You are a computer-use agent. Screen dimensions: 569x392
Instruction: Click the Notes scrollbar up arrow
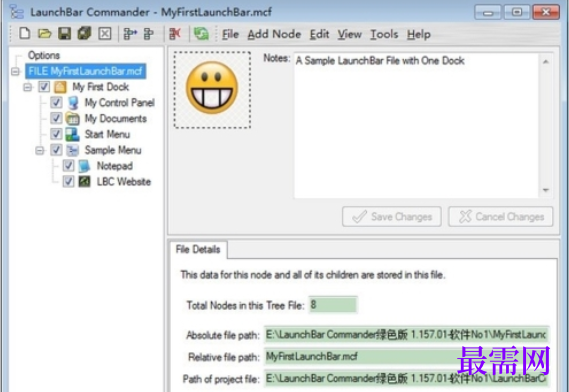545,61
